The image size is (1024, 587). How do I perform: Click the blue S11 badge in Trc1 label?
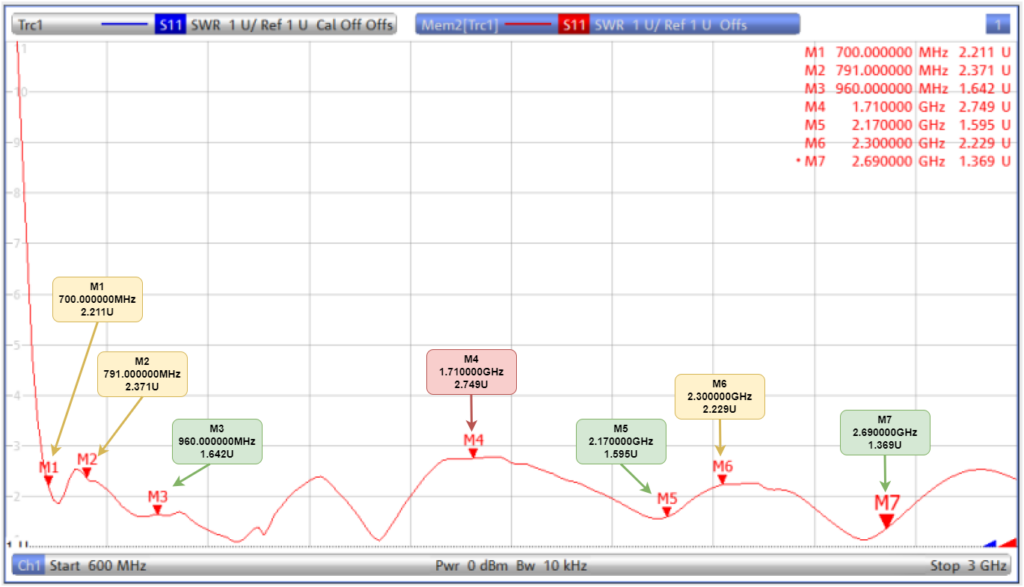tap(170, 25)
